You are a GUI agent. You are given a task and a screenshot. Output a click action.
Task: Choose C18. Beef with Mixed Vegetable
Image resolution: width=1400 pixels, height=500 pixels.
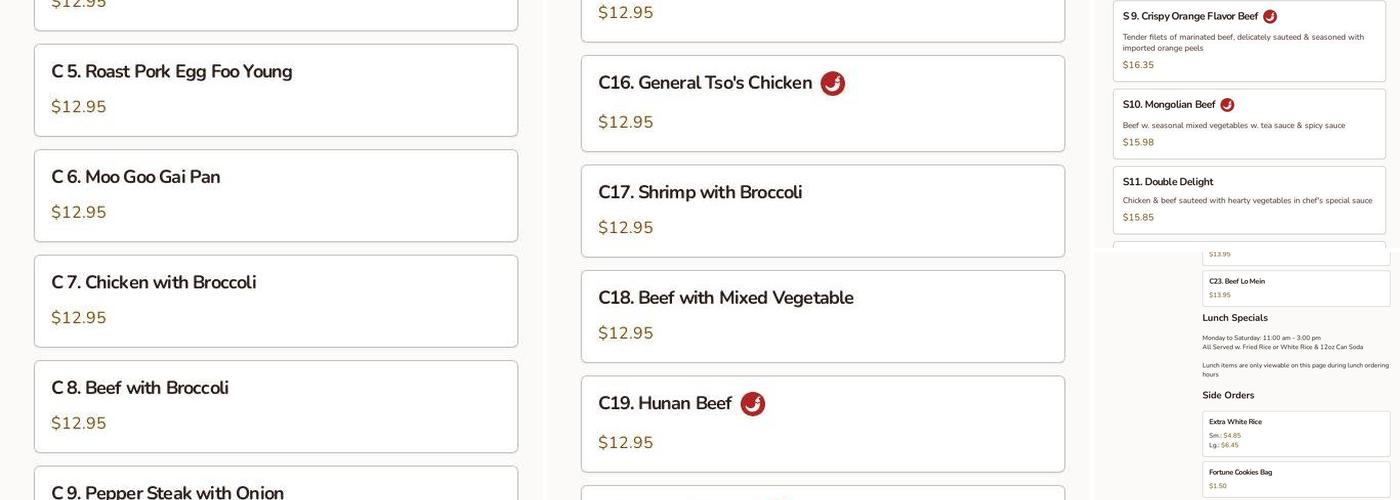pos(822,316)
